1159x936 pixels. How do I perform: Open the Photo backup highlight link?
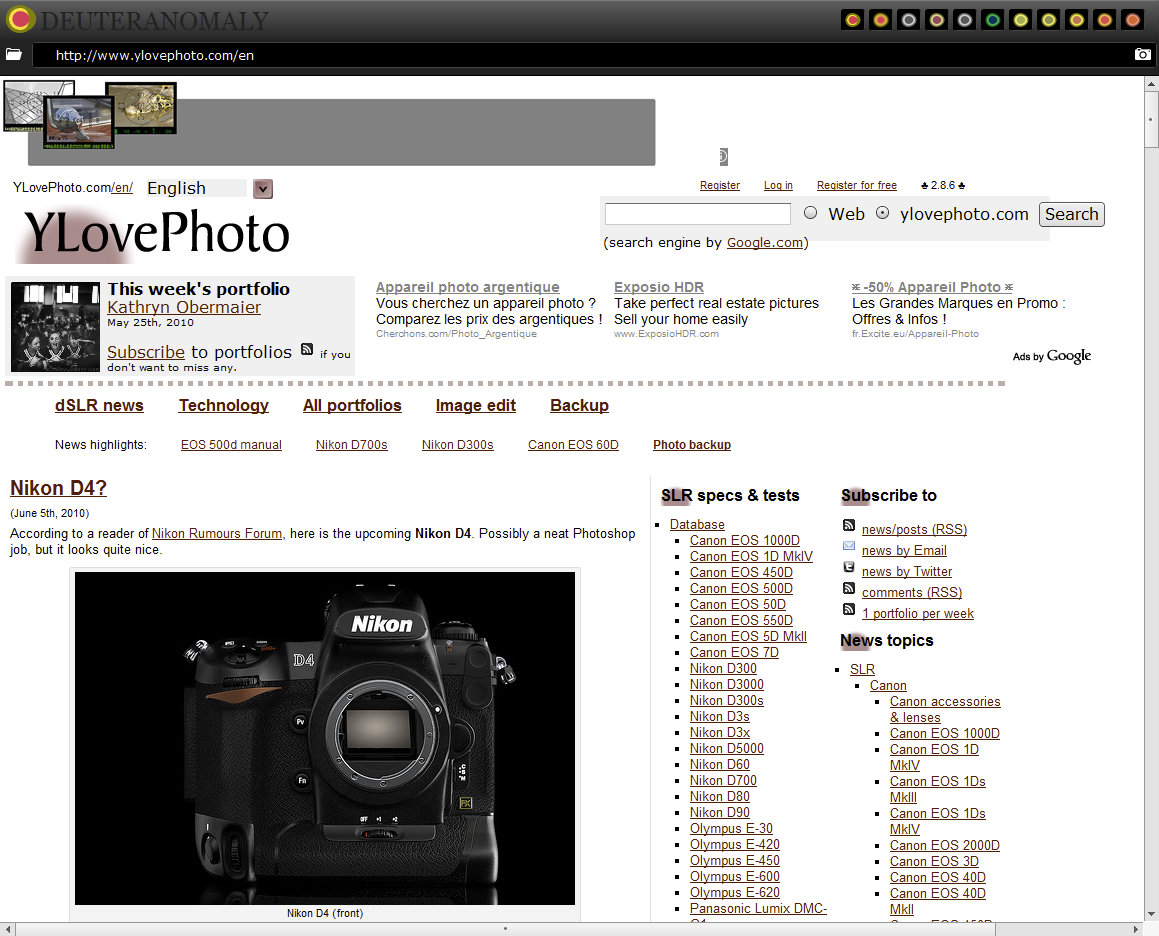(692, 444)
